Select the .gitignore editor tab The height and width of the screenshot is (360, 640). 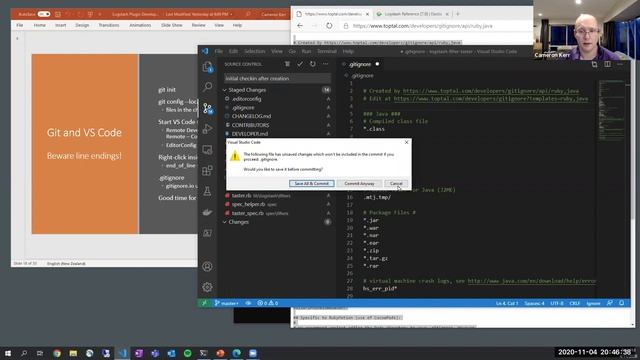point(360,64)
